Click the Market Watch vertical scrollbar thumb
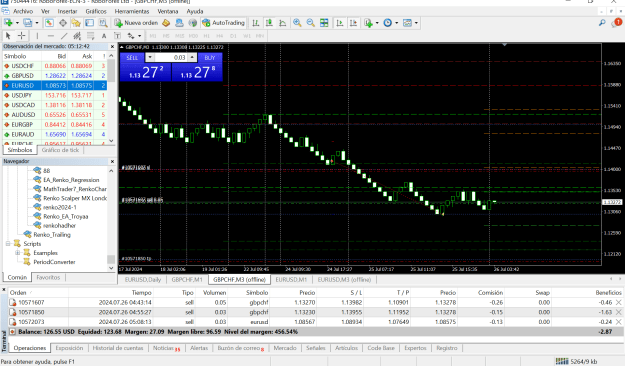 pos(112,72)
